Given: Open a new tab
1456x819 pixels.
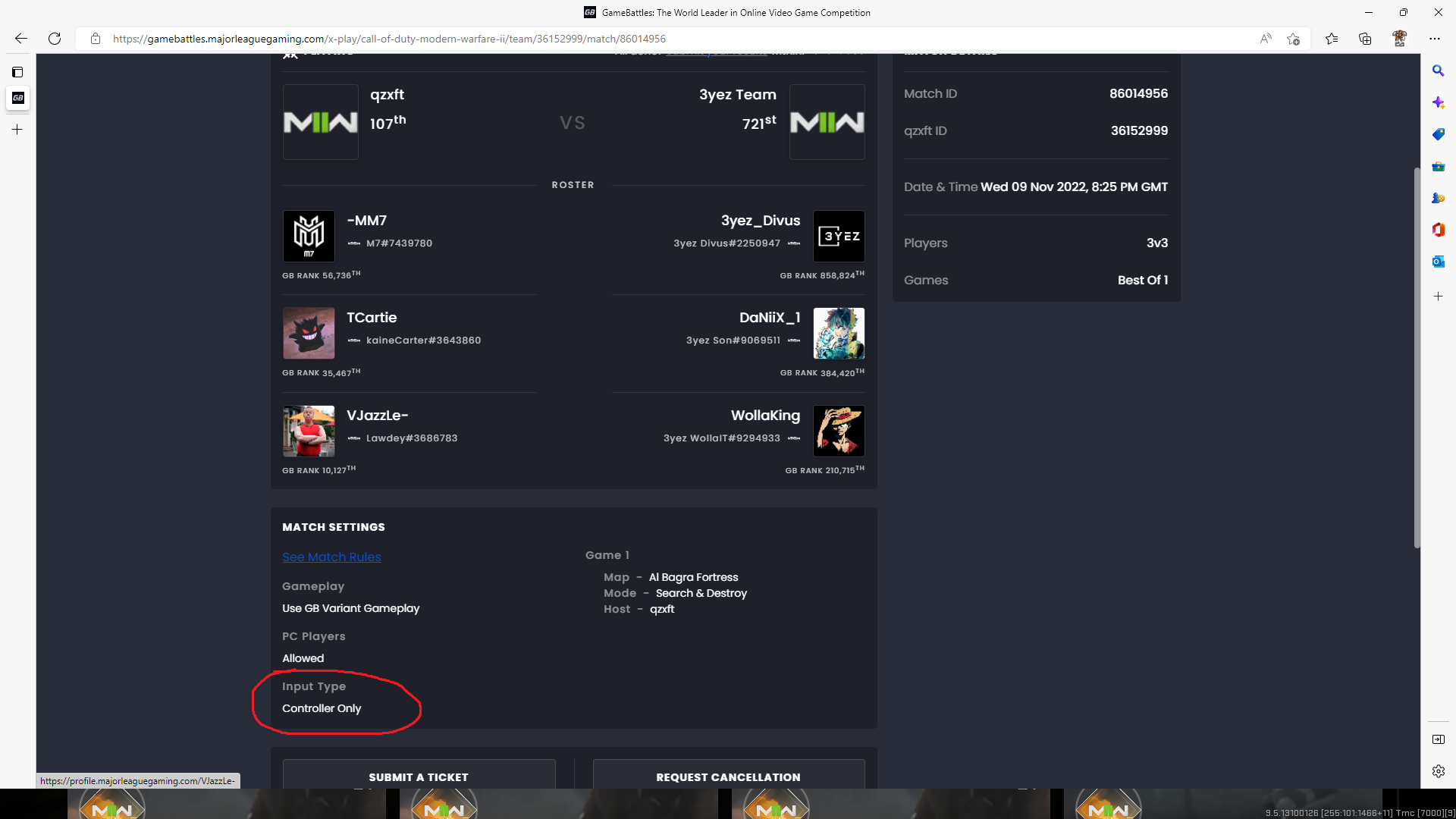Looking at the screenshot, I should click(x=17, y=130).
